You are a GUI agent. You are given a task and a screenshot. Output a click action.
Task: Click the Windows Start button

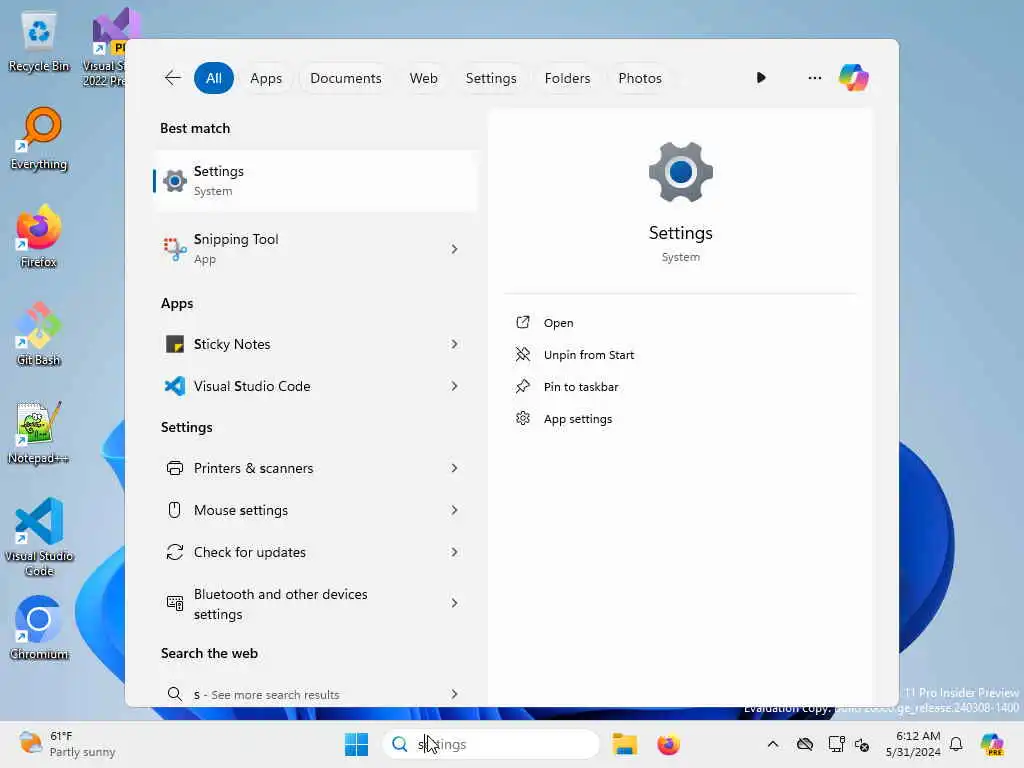tap(356, 744)
